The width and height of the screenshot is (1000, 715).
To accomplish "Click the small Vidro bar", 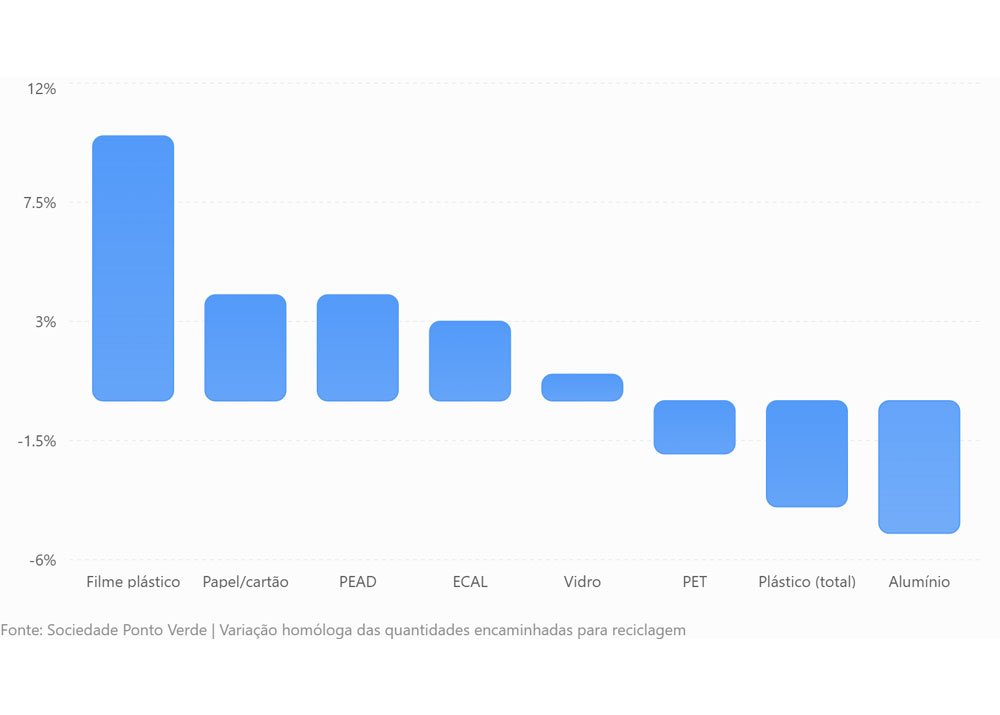I will 582,387.
